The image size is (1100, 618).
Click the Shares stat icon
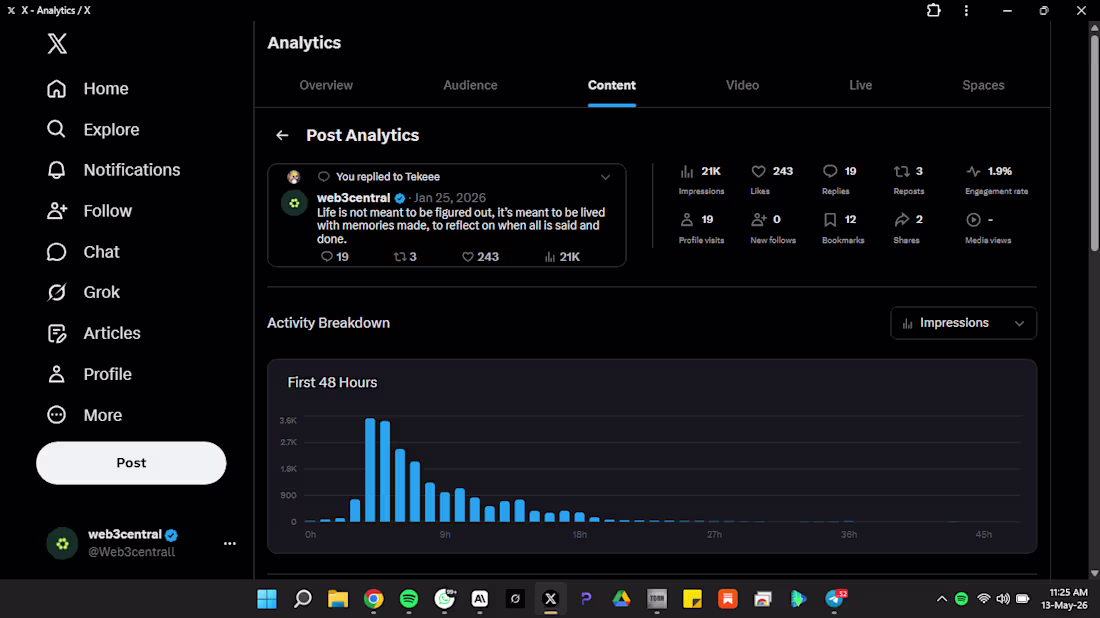901,220
